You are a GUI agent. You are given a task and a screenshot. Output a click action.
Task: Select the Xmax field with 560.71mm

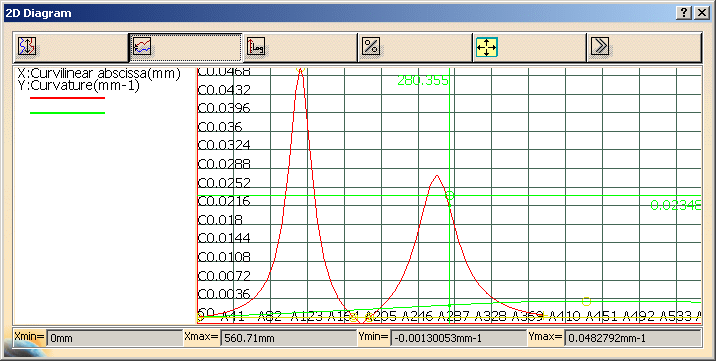point(289,339)
